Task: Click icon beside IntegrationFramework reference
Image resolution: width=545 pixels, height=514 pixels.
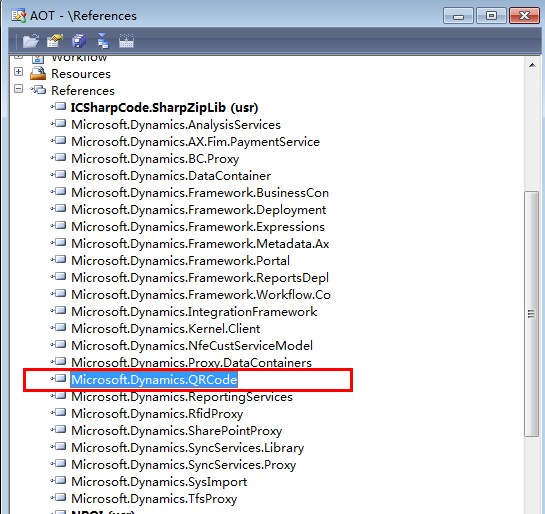Action: pos(58,311)
